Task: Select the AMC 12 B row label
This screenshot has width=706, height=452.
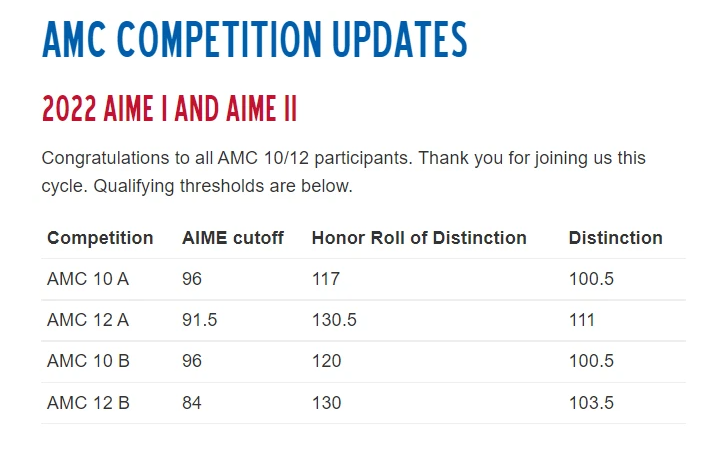Action: coord(88,403)
